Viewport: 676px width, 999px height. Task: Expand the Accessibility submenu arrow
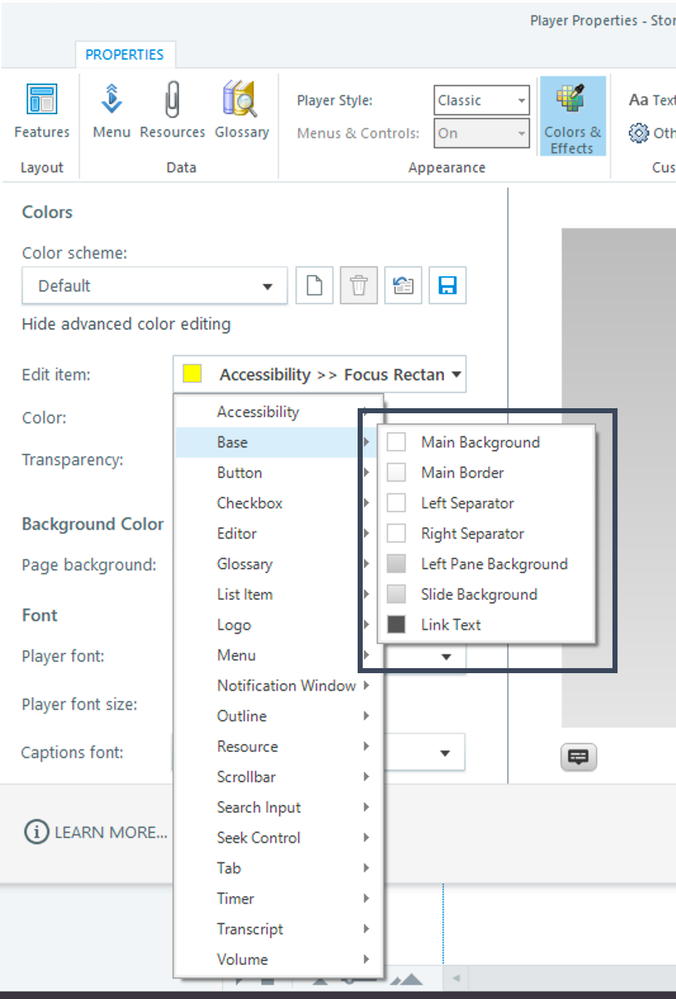click(366, 412)
